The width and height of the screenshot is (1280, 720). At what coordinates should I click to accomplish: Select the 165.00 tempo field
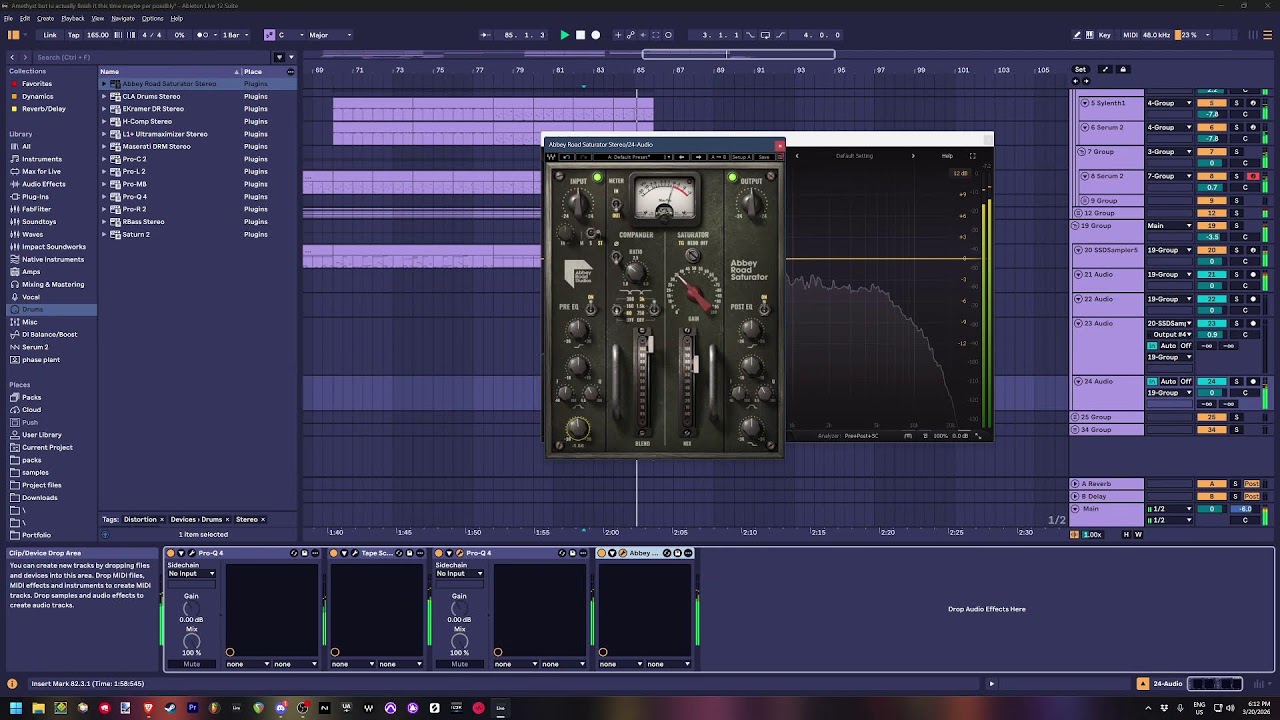(98, 35)
